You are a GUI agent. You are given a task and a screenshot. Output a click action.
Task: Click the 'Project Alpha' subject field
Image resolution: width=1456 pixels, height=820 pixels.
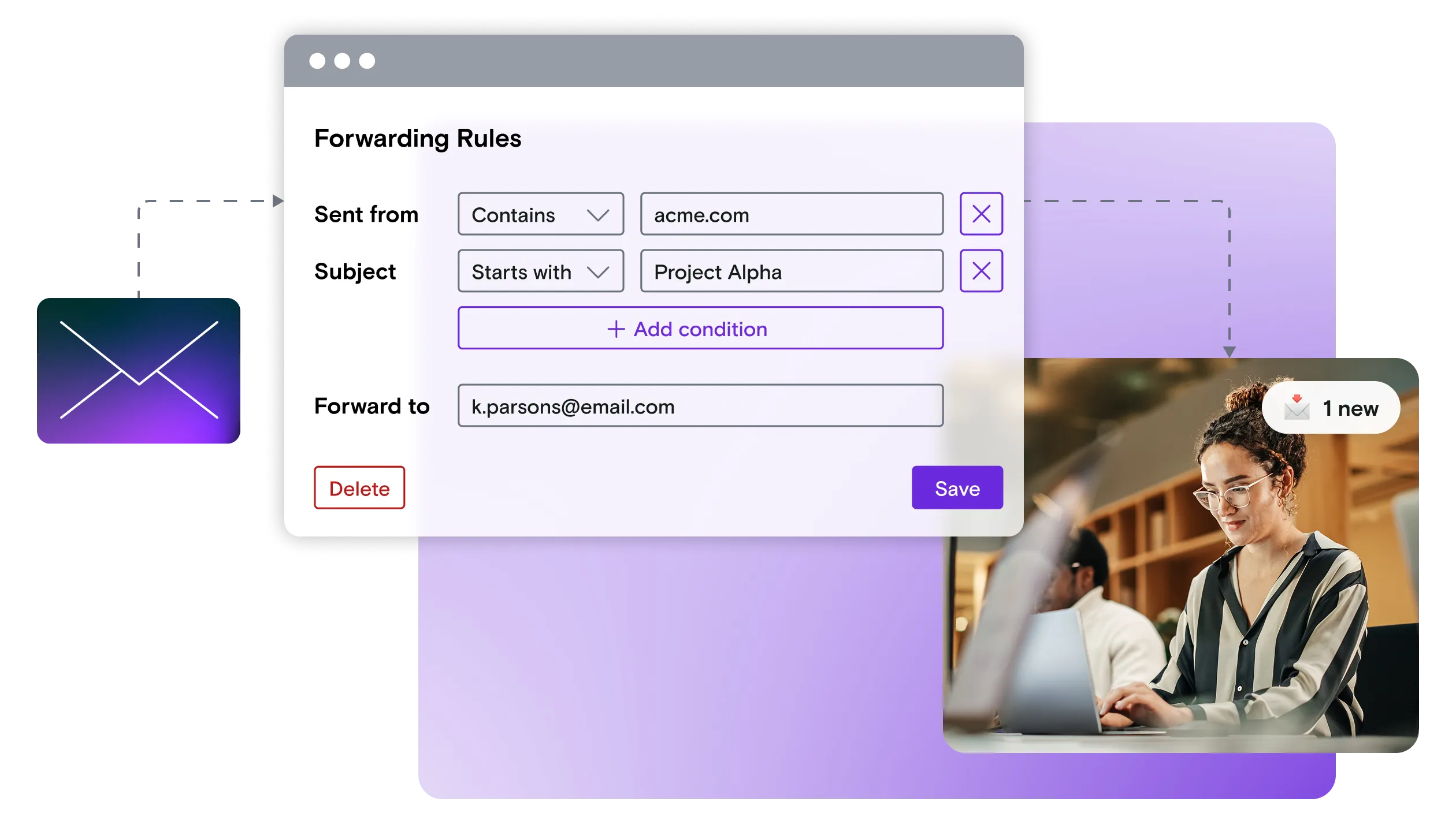coord(792,271)
